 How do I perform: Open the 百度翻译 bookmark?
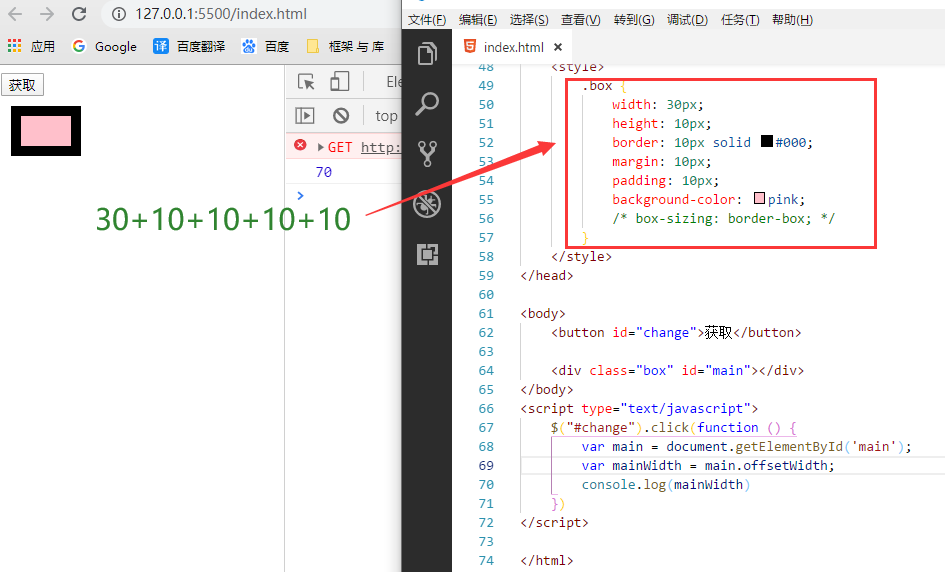[189, 46]
